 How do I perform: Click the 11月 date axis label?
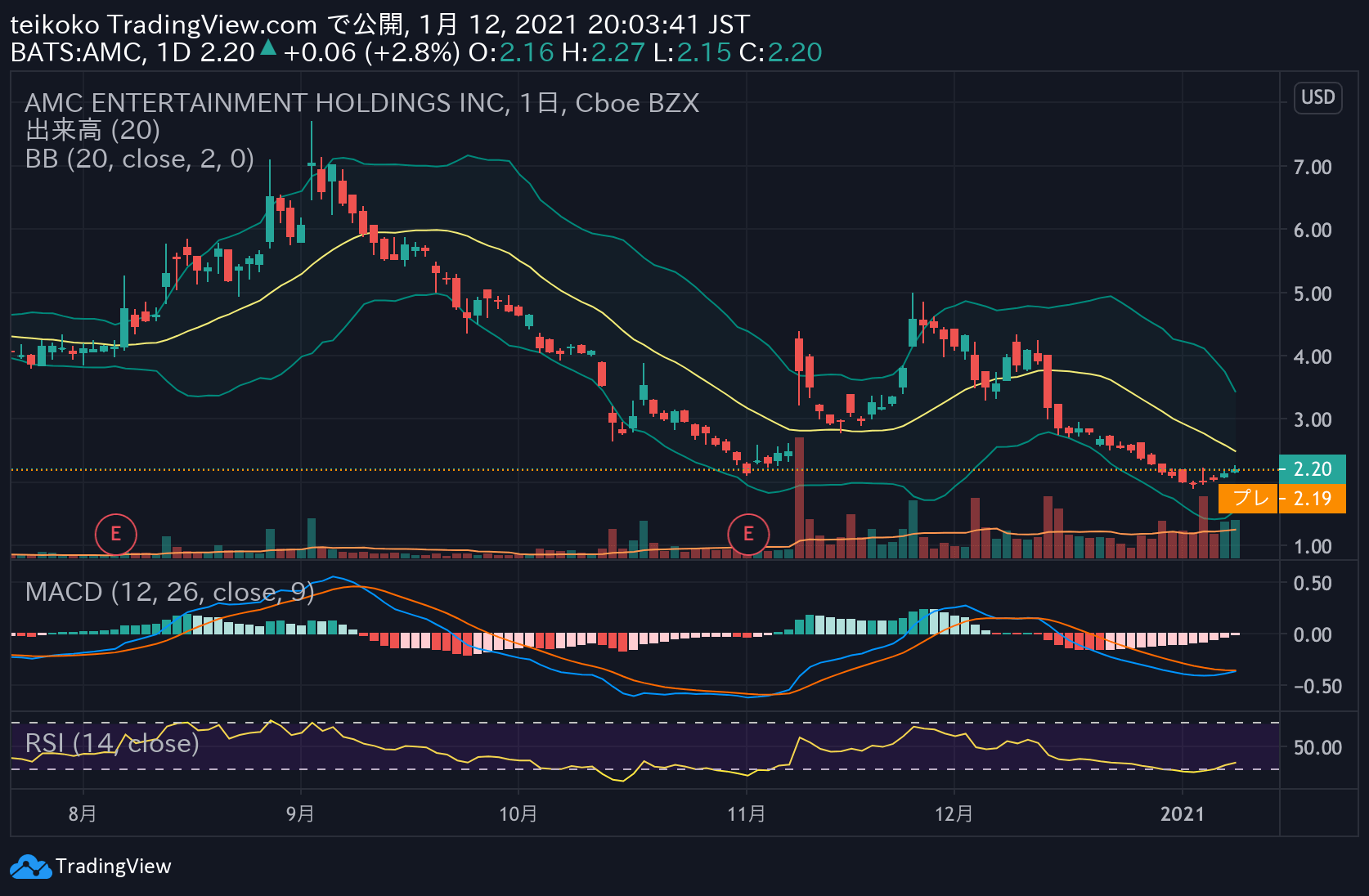747,813
